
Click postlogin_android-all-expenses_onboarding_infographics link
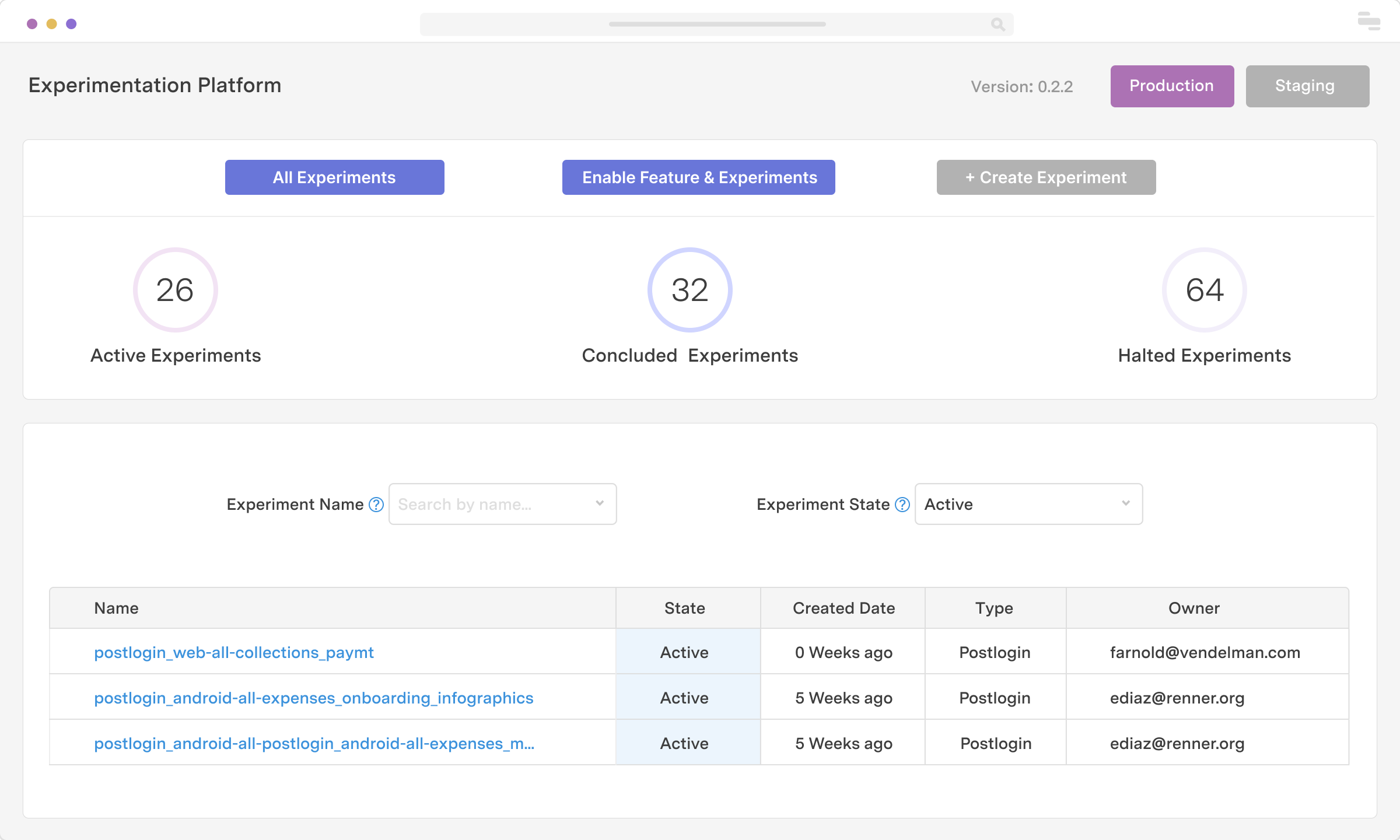[313, 697]
